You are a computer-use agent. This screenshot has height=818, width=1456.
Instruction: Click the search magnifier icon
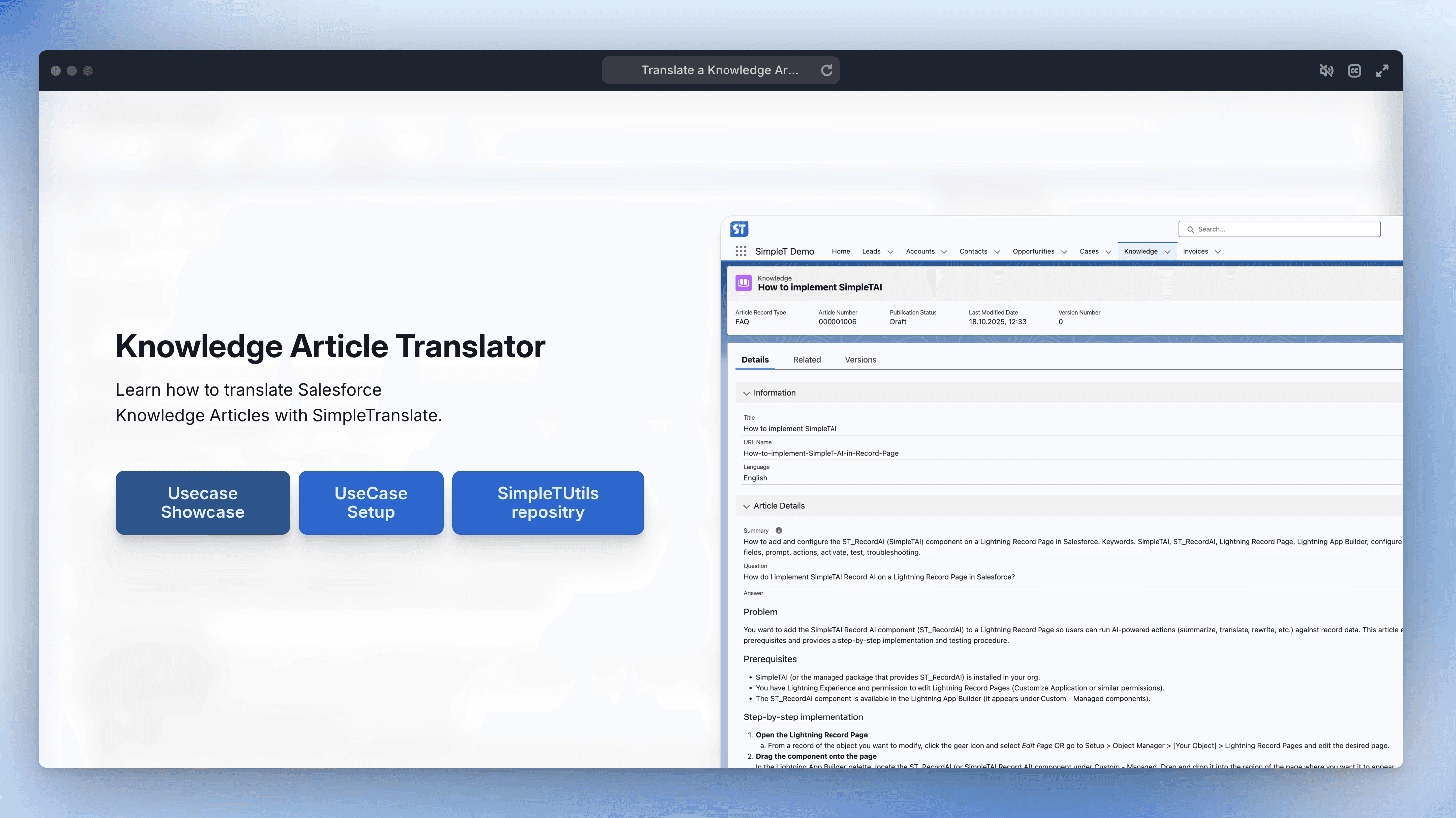[1190, 229]
